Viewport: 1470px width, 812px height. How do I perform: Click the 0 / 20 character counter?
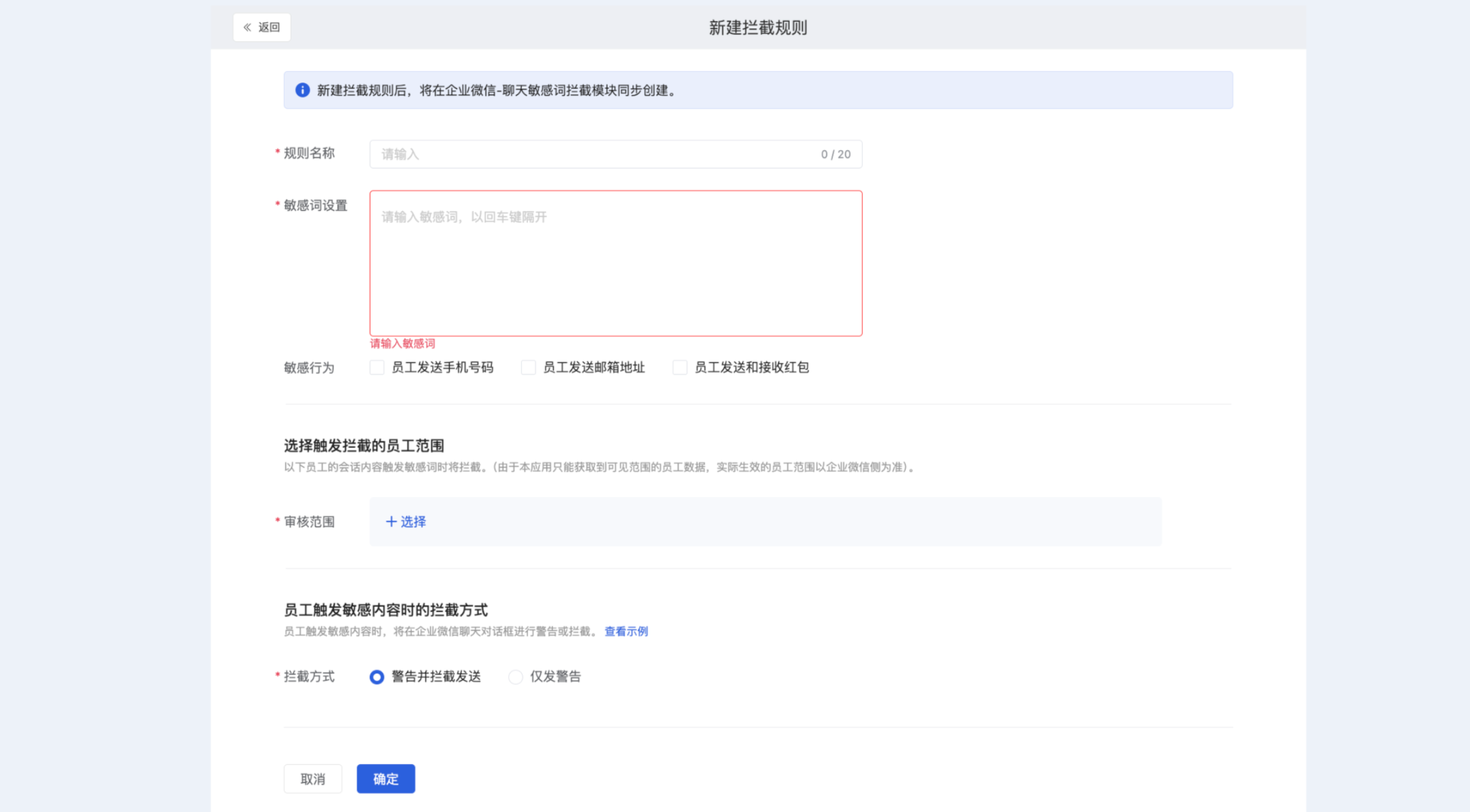pos(836,154)
